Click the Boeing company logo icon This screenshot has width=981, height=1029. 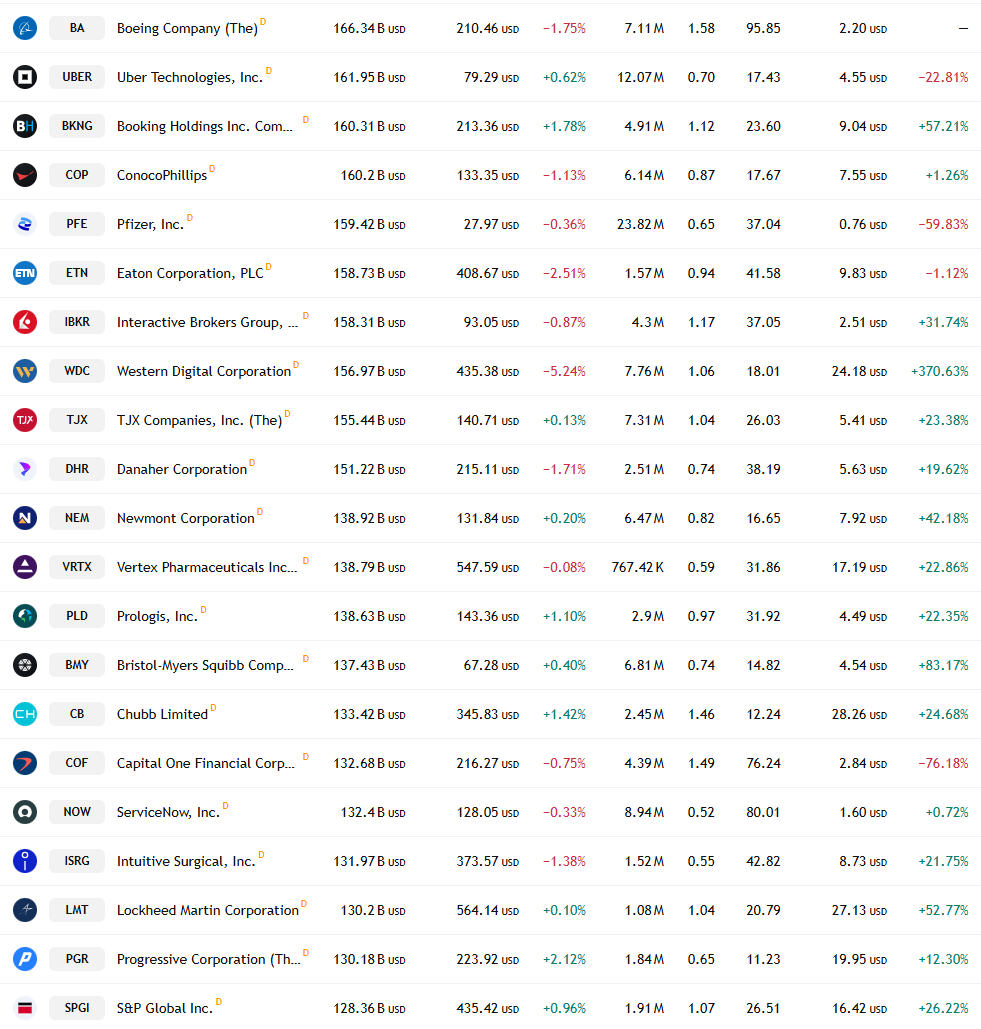(x=25, y=28)
